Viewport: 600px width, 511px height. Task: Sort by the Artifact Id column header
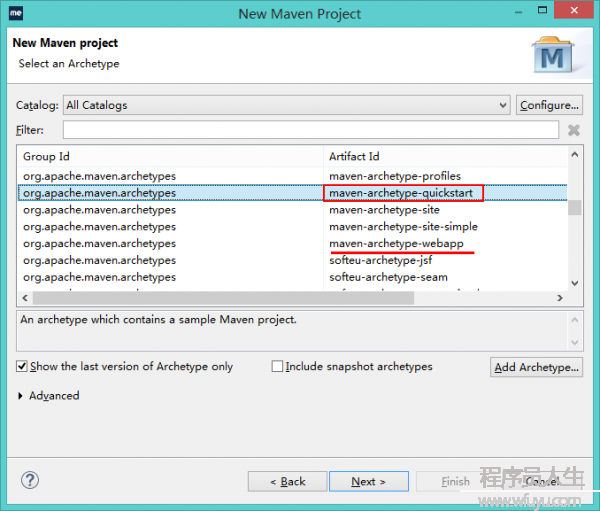click(446, 156)
